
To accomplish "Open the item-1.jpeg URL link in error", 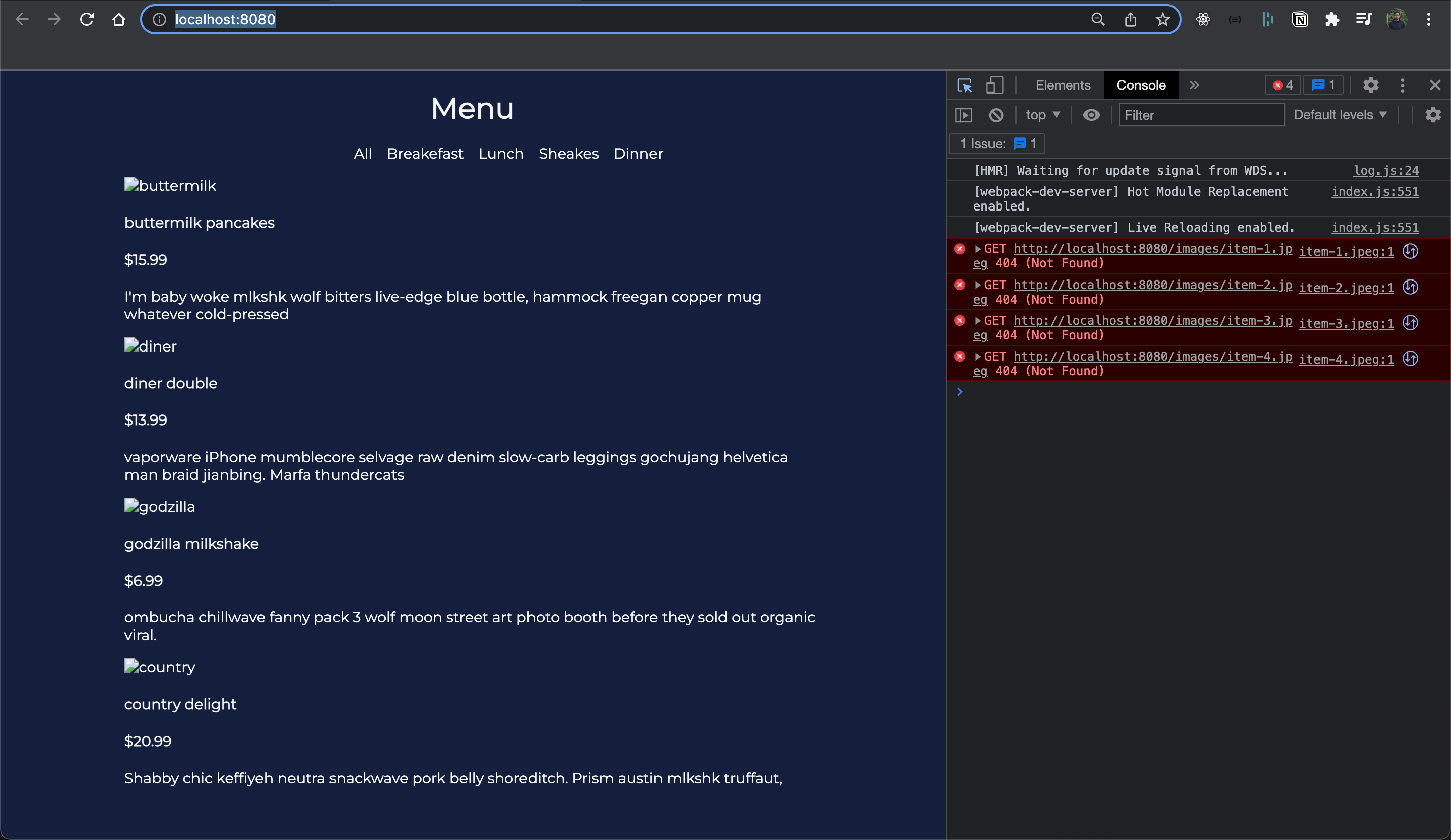I will coord(1153,249).
